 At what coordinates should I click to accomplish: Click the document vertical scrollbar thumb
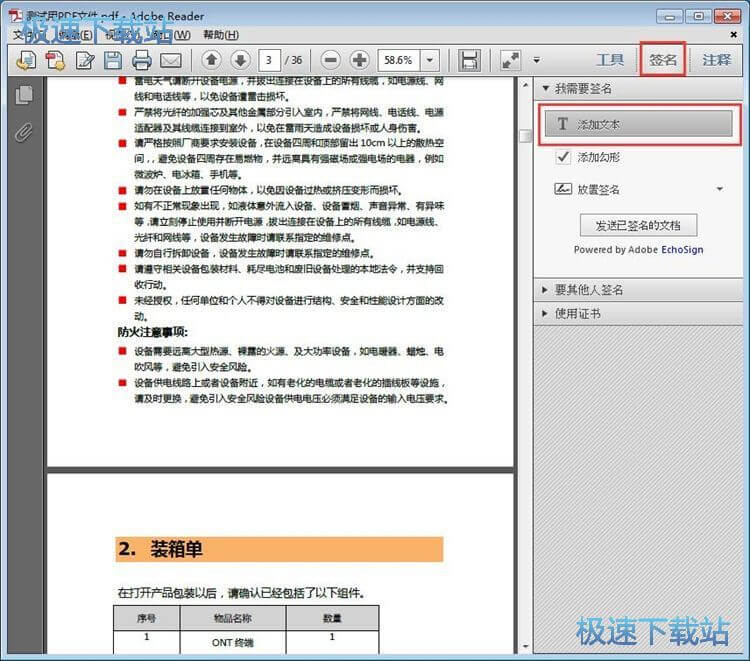[525, 136]
